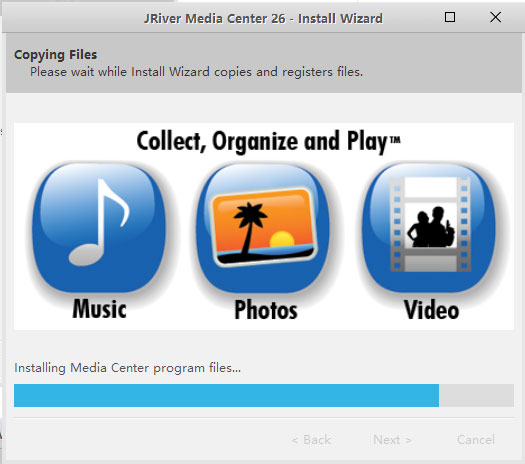Click 'Installing Media Center program files...' status text
This screenshot has height=464, width=525.
[x=127, y=368]
